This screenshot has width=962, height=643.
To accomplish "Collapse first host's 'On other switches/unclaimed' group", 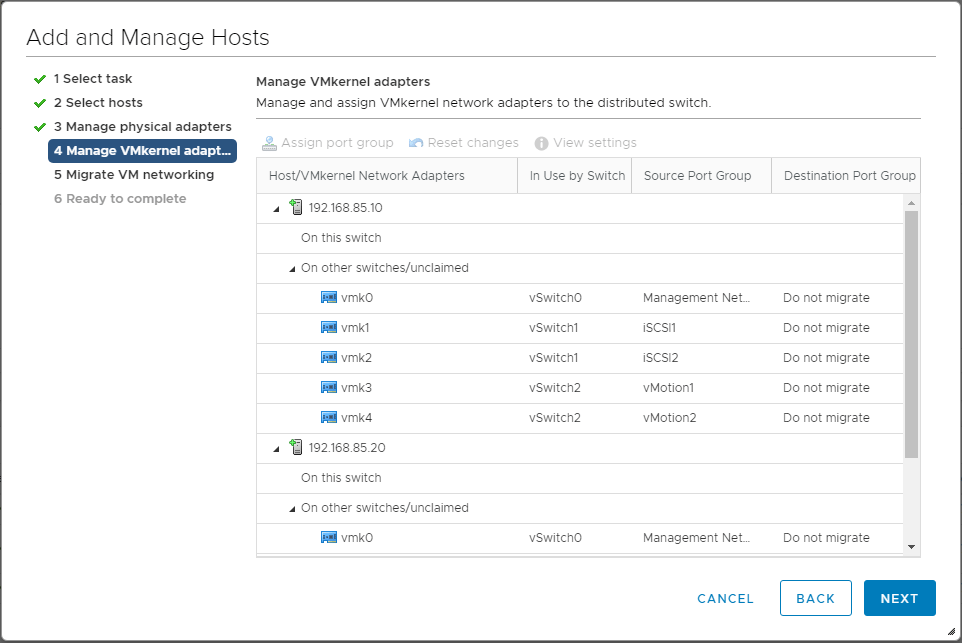I will pos(292,268).
